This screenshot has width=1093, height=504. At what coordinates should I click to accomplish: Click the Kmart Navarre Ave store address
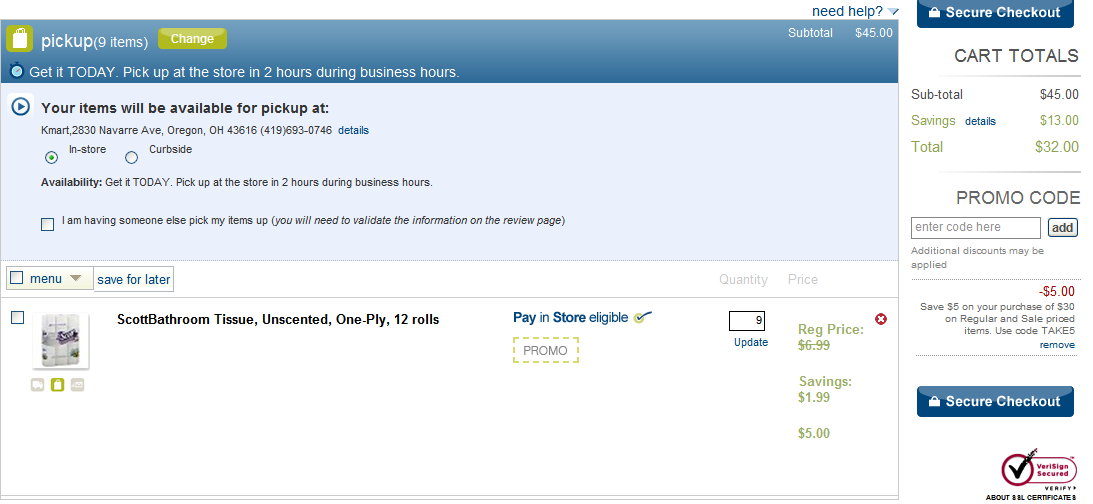(x=187, y=130)
